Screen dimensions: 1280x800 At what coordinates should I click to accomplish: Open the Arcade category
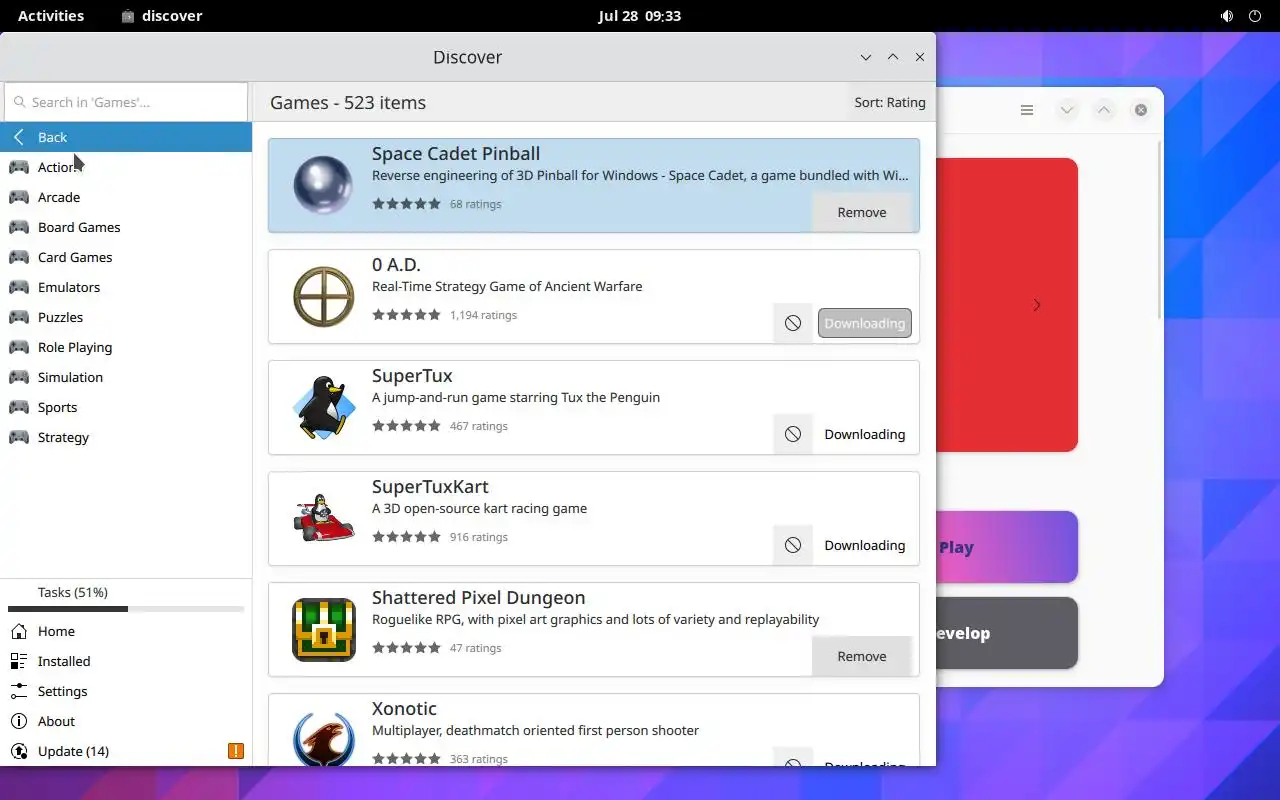point(126,197)
